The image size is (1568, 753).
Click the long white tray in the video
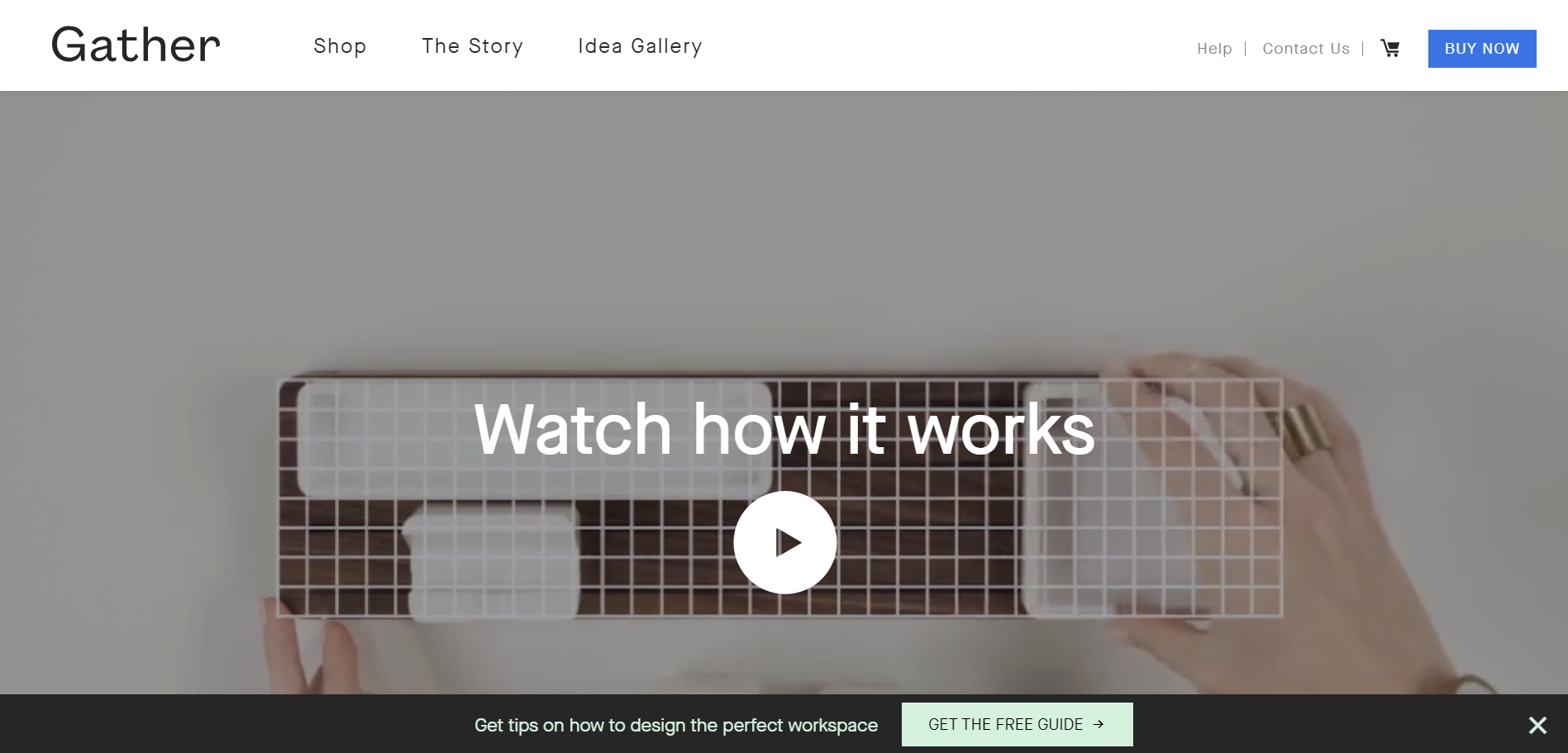coord(535,438)
